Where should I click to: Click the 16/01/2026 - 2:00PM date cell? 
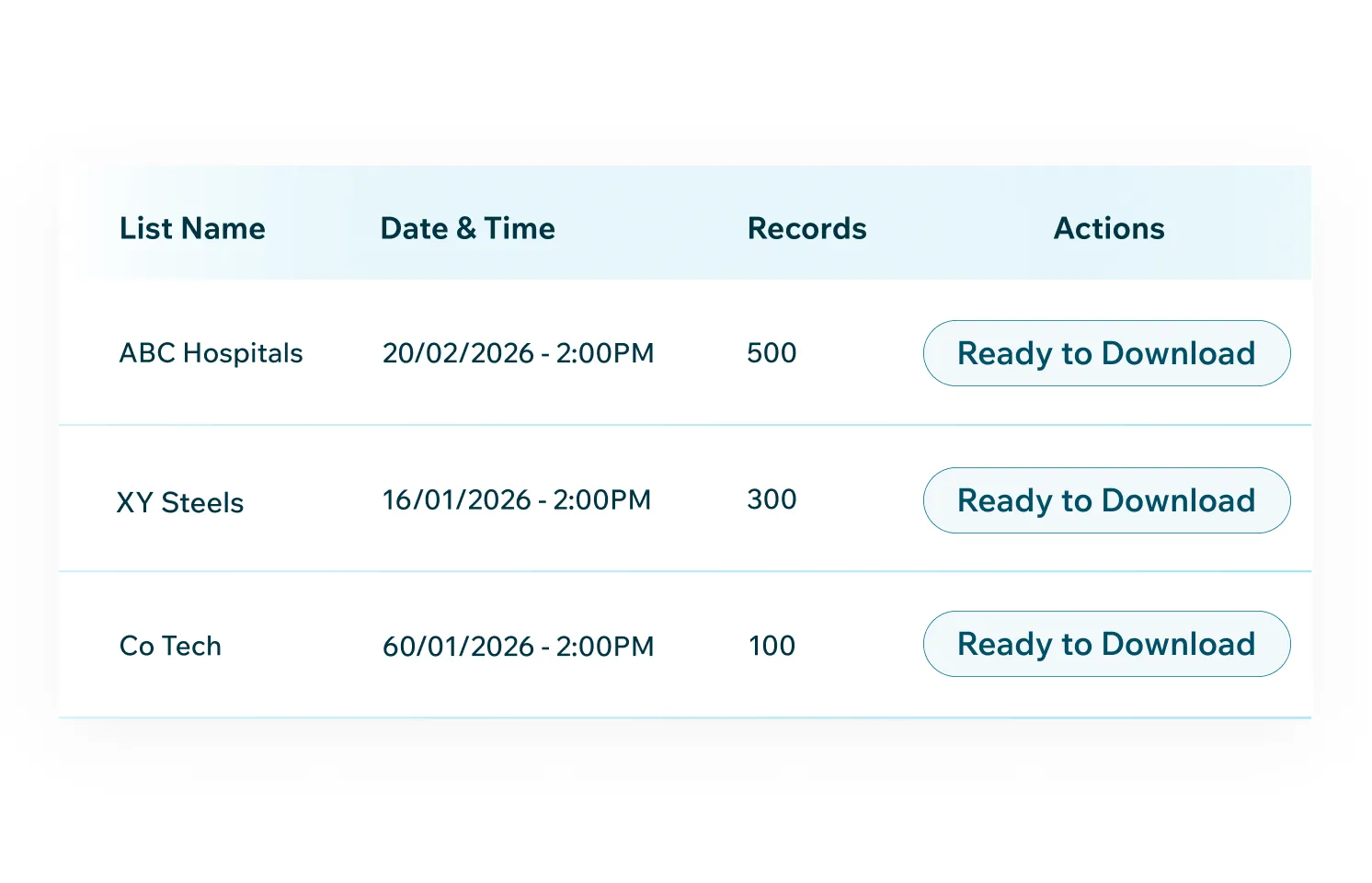coord(517,499)
